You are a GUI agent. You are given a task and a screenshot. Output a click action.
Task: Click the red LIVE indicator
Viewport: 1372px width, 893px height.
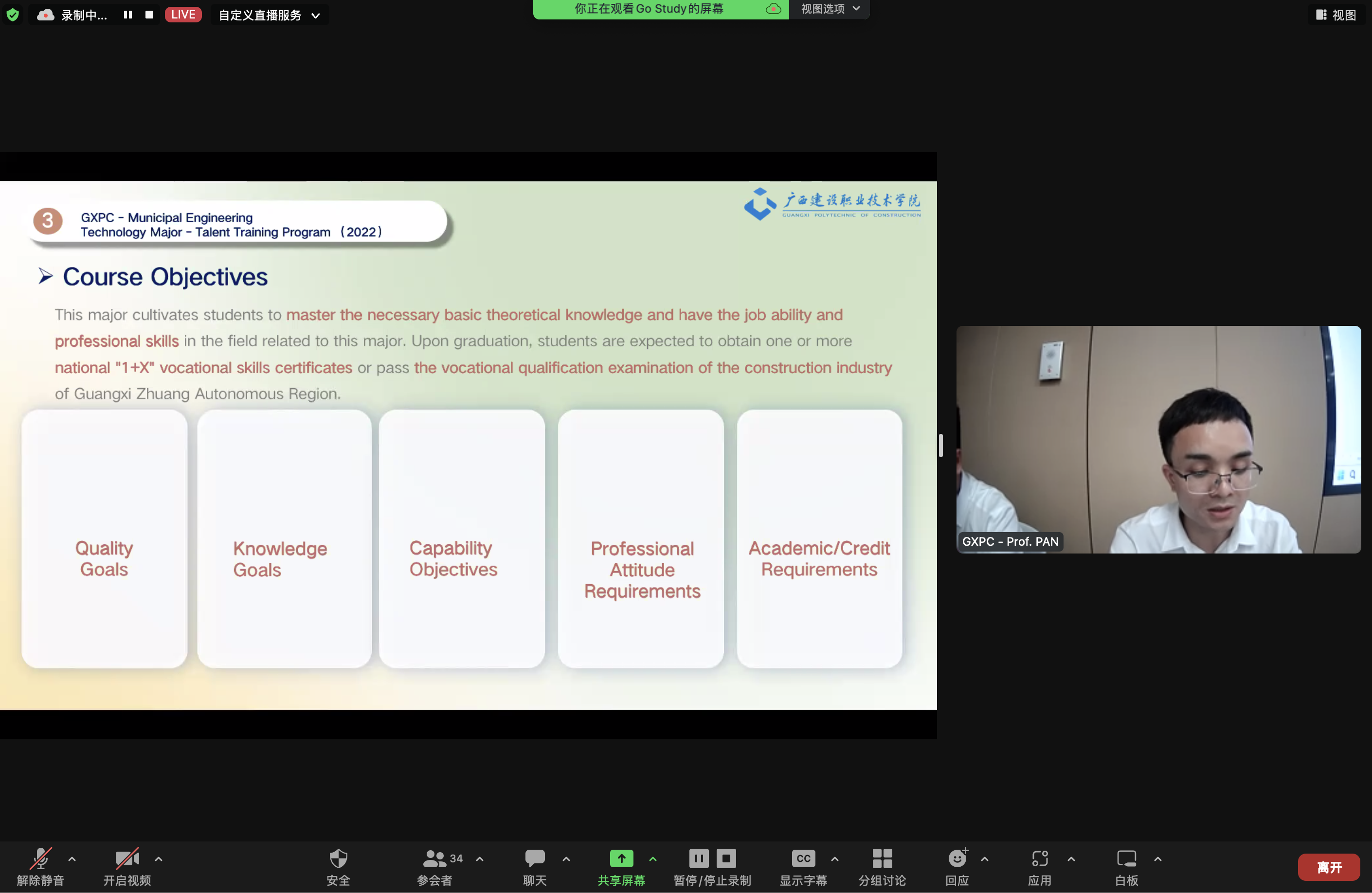pos(183,15)
